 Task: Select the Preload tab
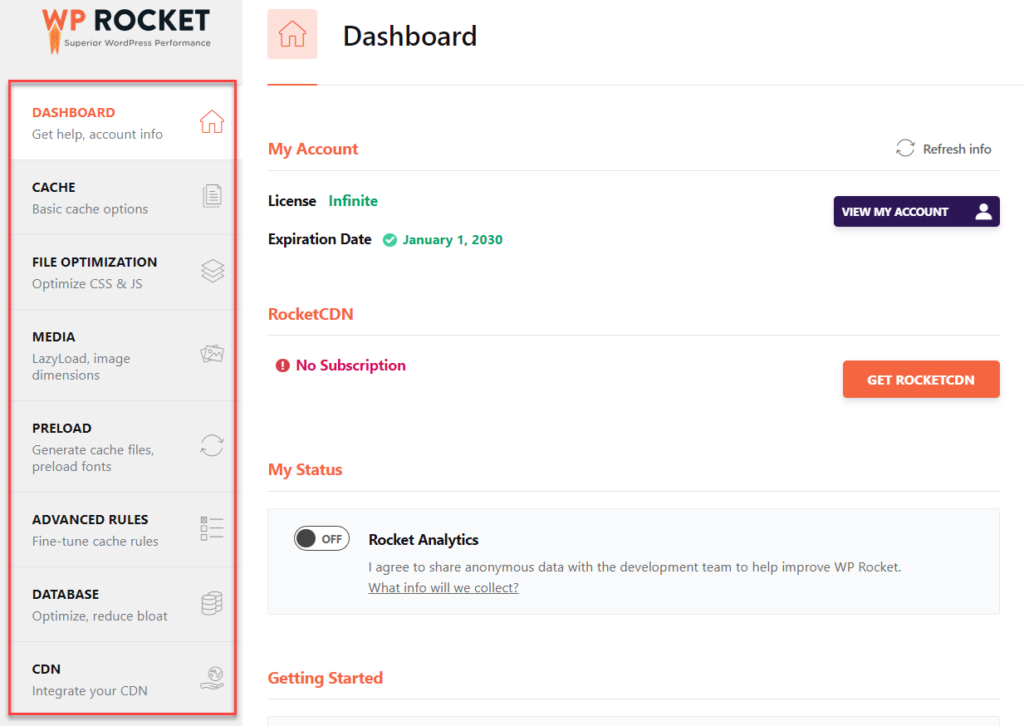pyautogui.click(x=123, y=447)
